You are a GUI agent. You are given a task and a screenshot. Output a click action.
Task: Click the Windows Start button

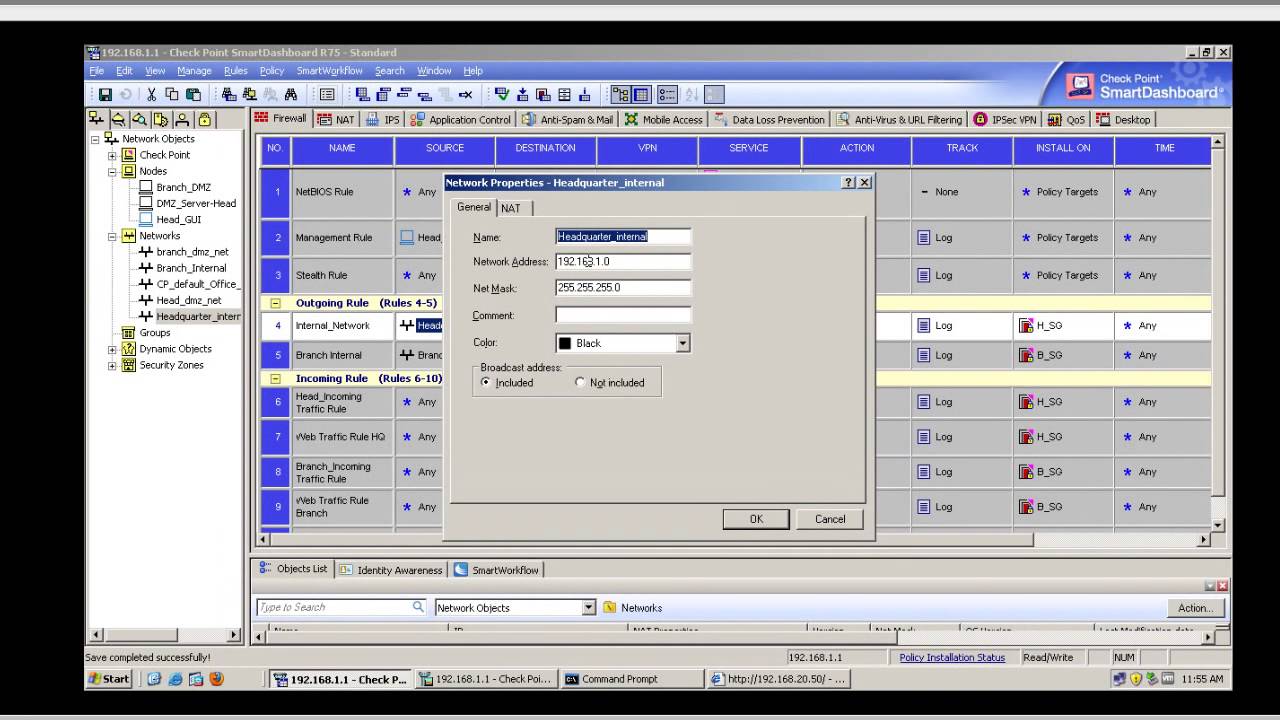[109, 679]
